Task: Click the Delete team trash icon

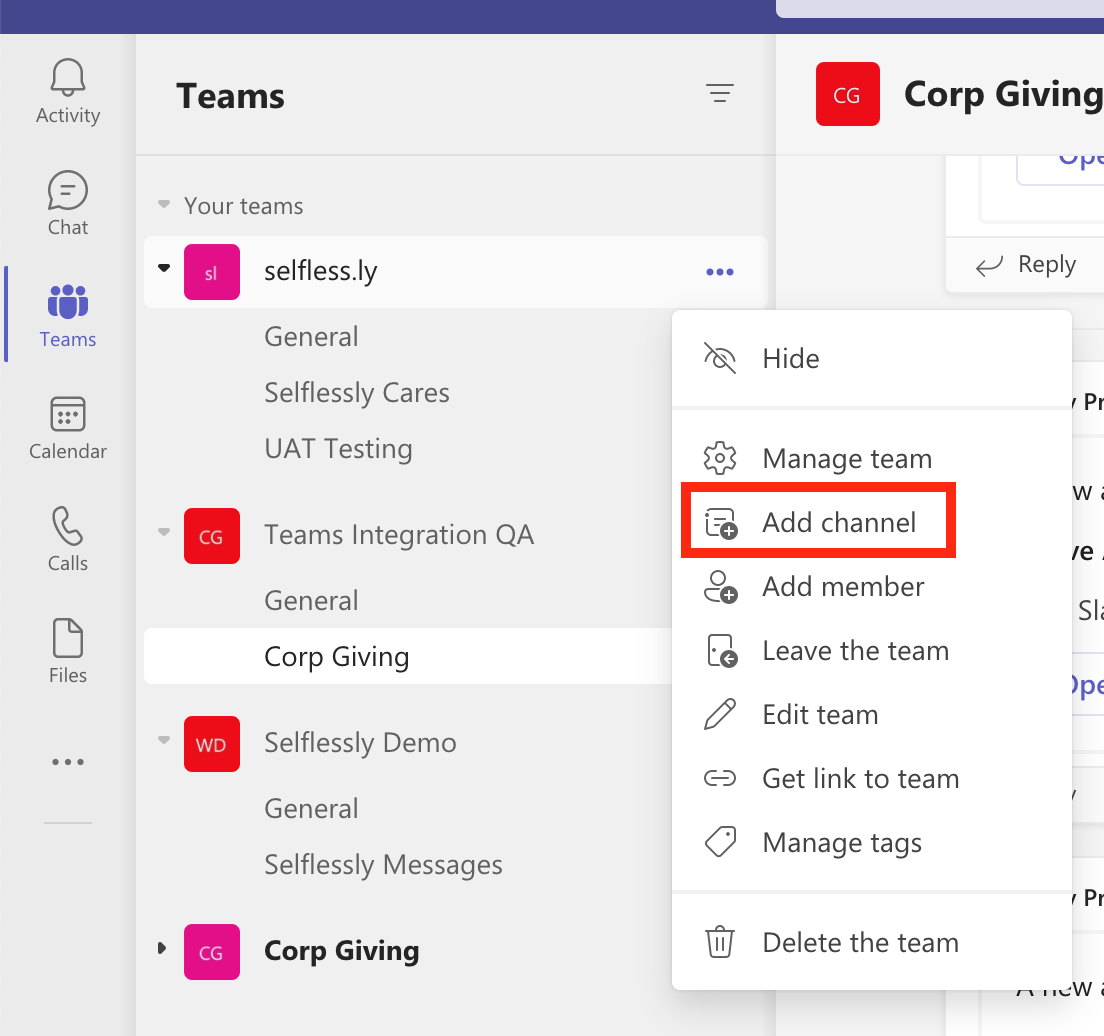Action: (720, 942)
